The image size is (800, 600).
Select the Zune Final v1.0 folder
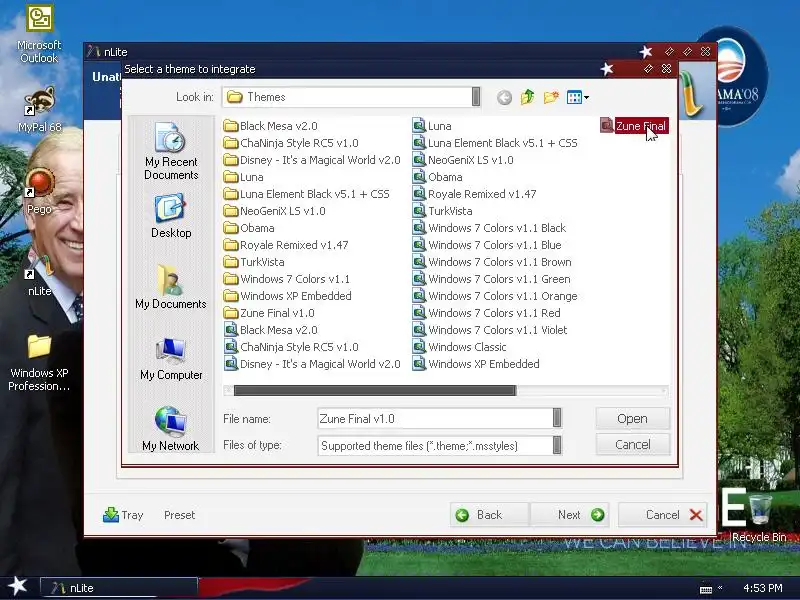269,313
